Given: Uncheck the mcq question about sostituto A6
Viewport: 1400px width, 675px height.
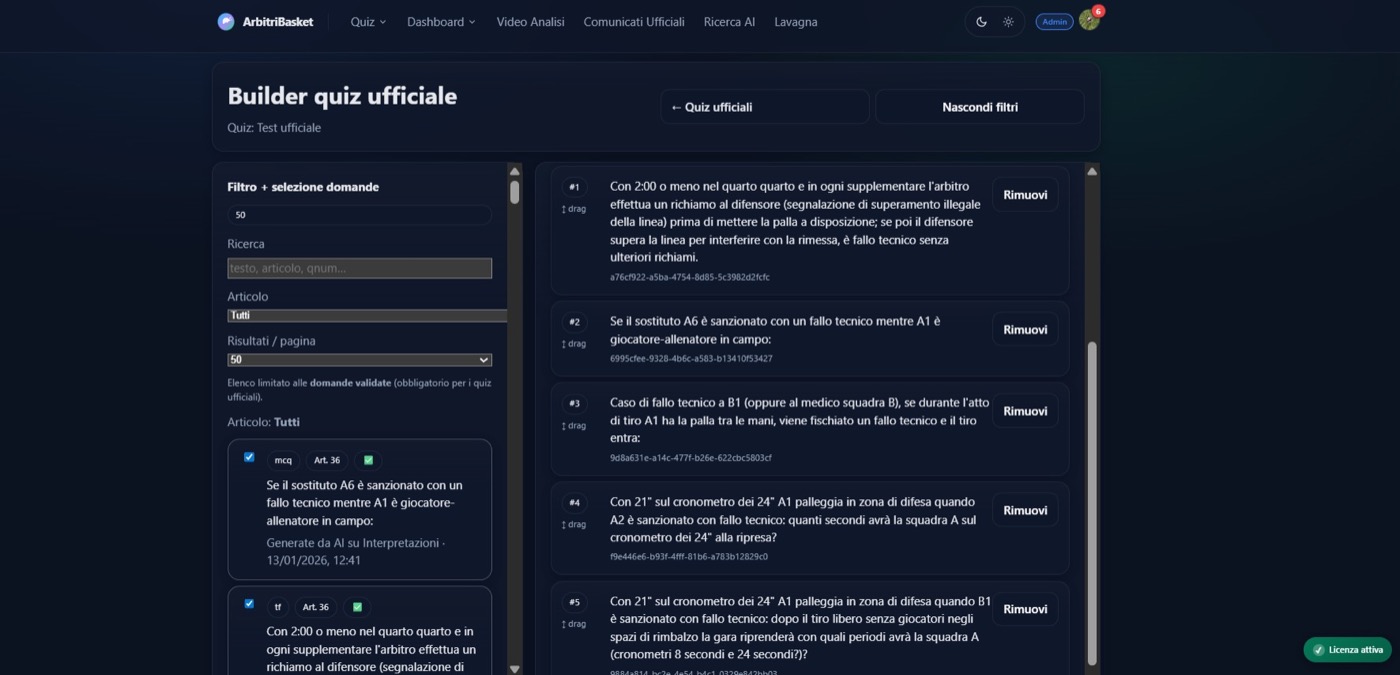Looking at the screenshot, I should (x=249, y=457).
